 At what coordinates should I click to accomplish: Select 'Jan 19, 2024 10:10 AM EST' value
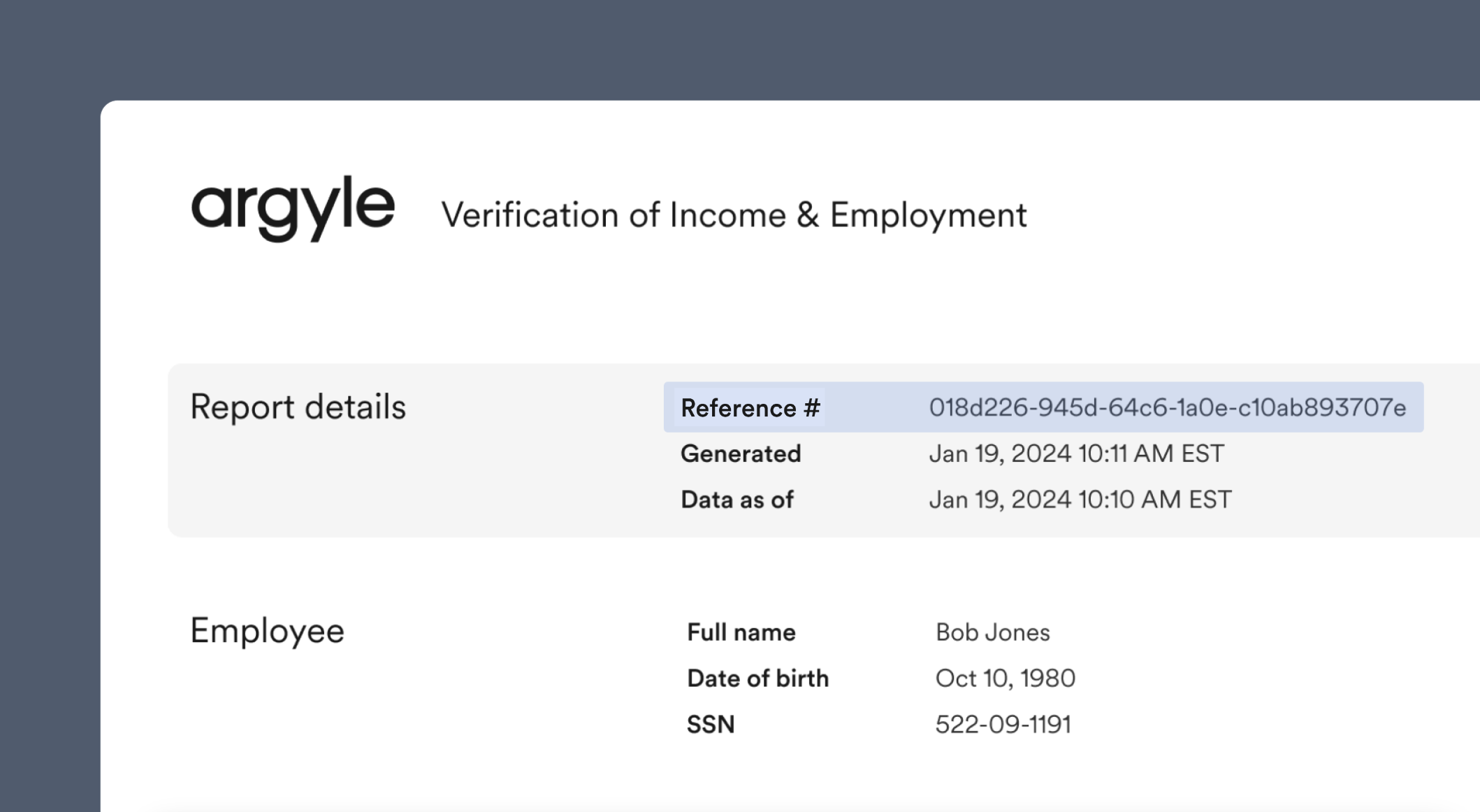pyautogui.click(x=1080, y=500)
